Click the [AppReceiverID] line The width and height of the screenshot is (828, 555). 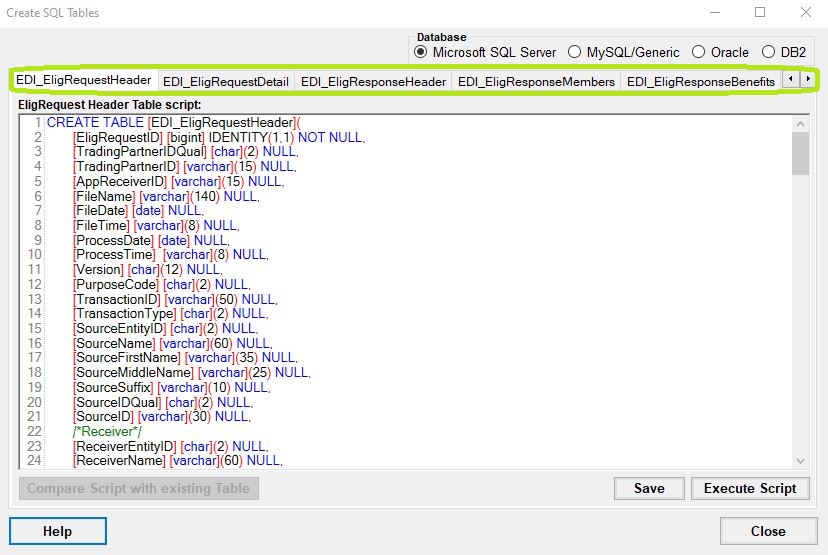(178, 181)
